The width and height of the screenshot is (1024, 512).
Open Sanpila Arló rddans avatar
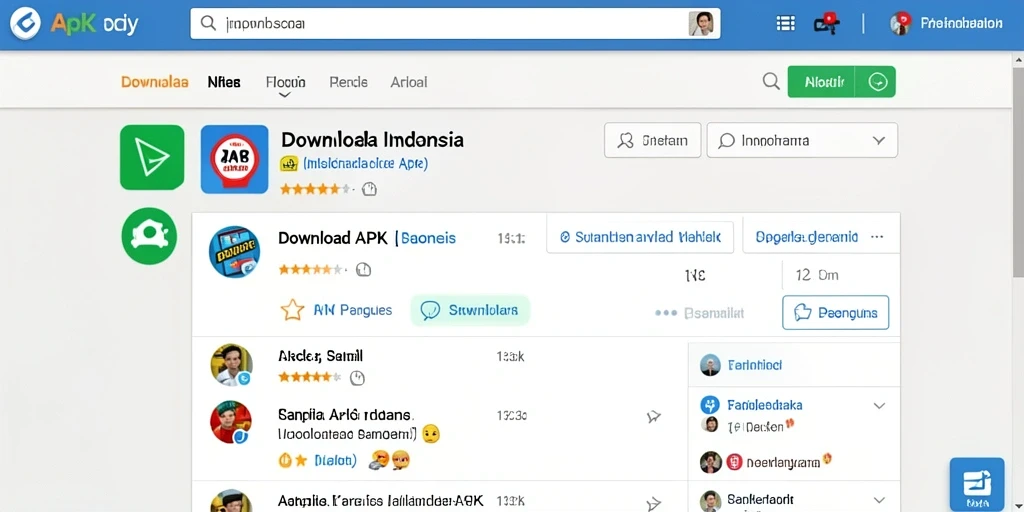click(x=231, y=423)
